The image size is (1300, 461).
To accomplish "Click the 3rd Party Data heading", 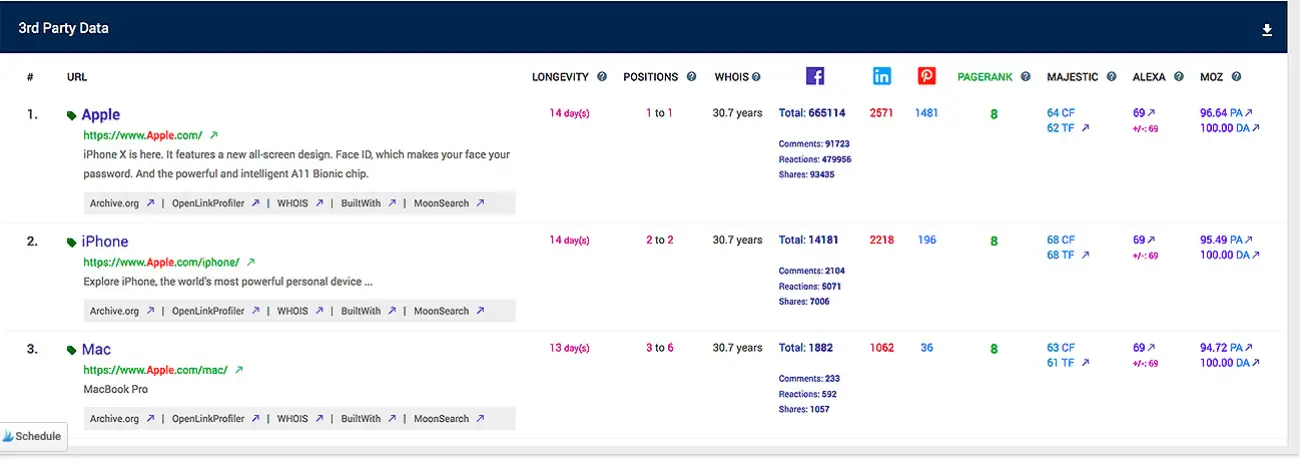I will point(64,29).
